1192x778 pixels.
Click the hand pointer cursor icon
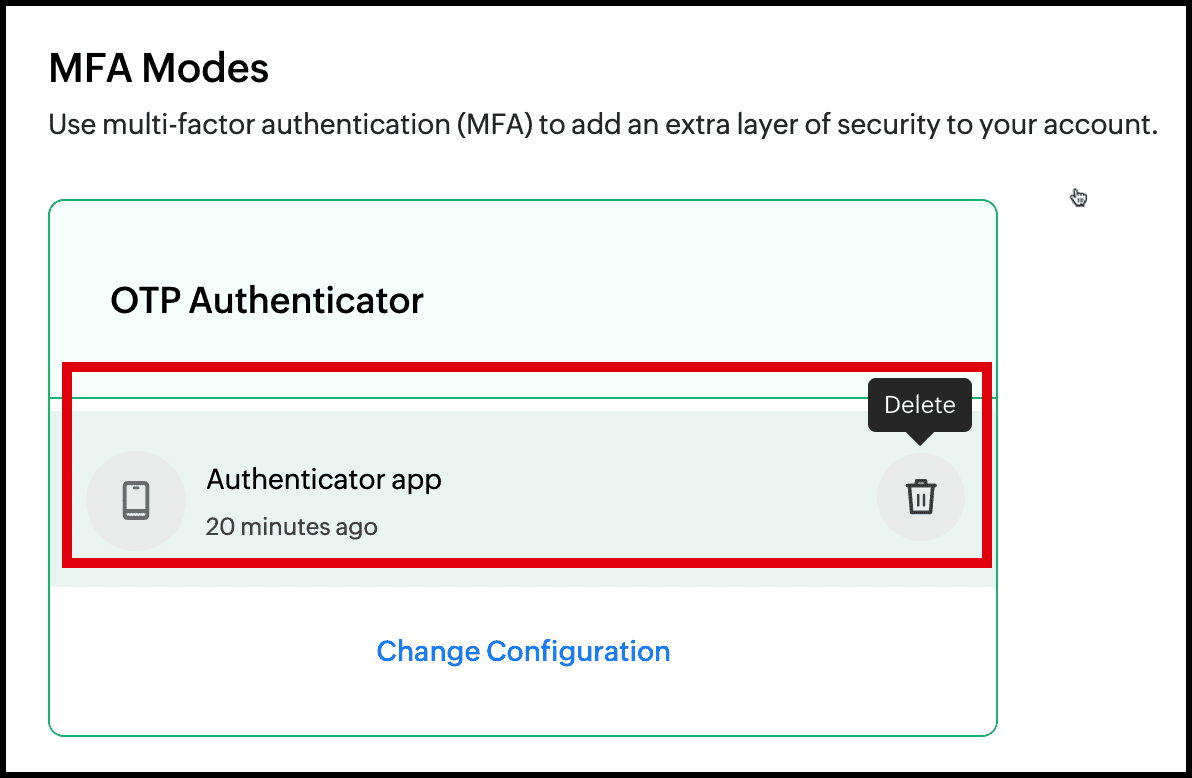[1079, 198]
